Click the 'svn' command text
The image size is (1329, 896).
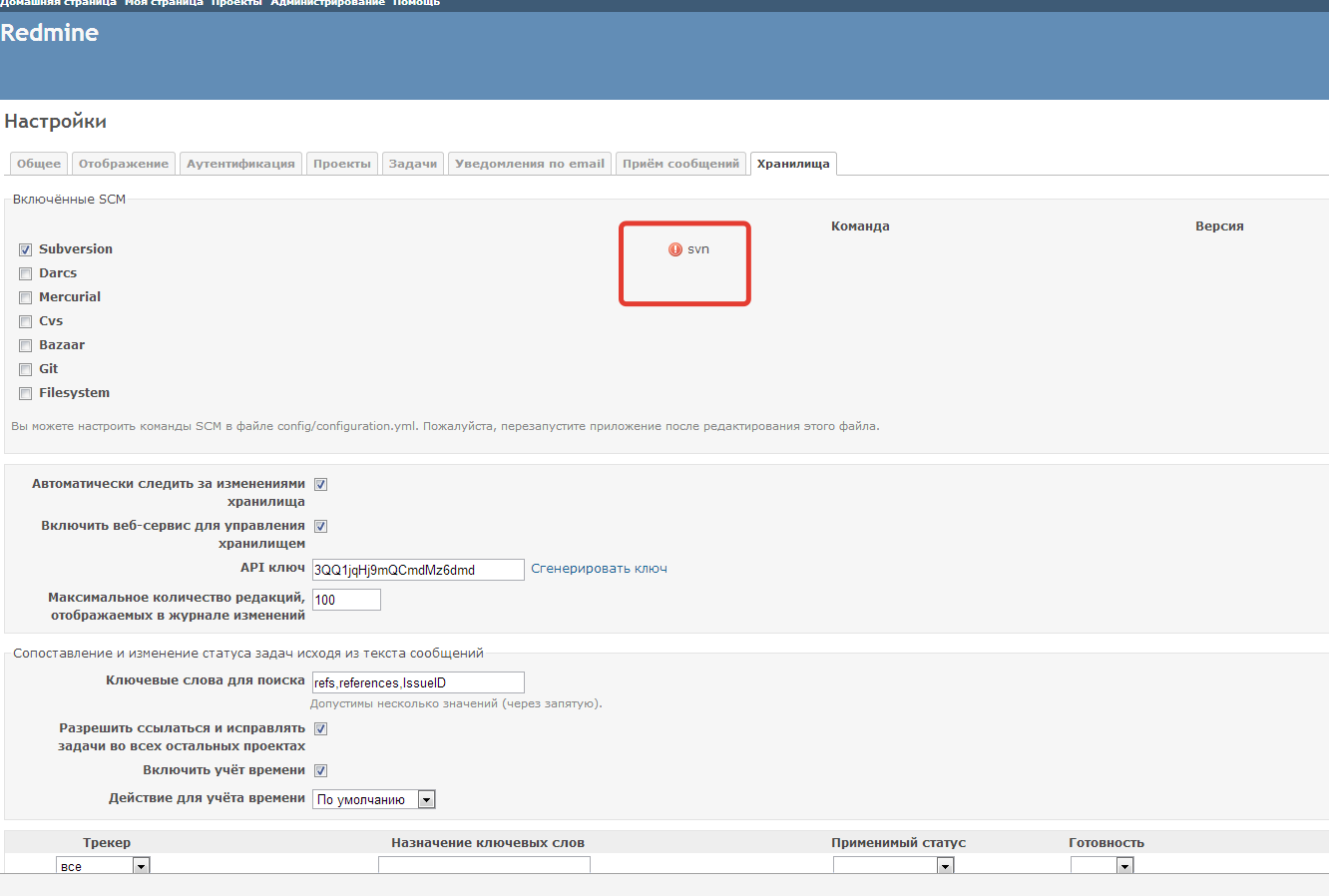698,249
